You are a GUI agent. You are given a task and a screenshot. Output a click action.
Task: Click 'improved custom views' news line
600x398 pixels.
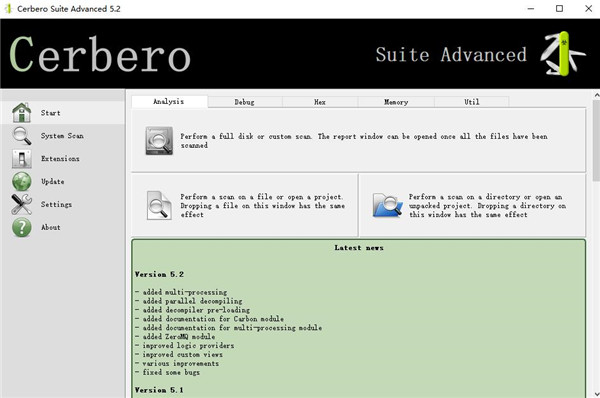coord(179,354)
